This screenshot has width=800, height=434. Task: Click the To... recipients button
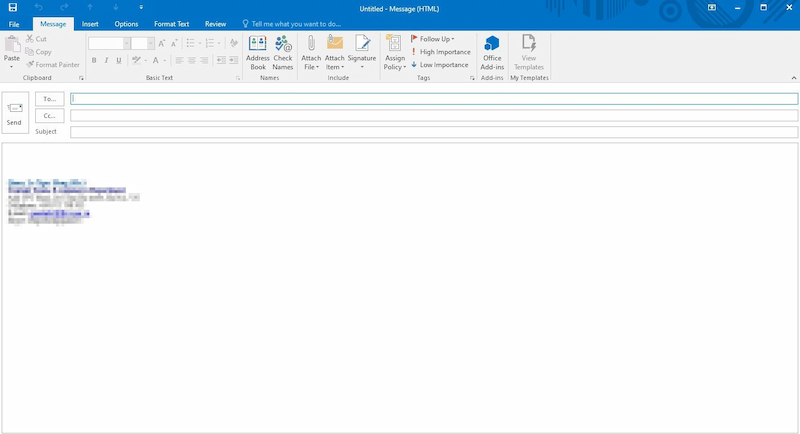[x=50, y=99]
